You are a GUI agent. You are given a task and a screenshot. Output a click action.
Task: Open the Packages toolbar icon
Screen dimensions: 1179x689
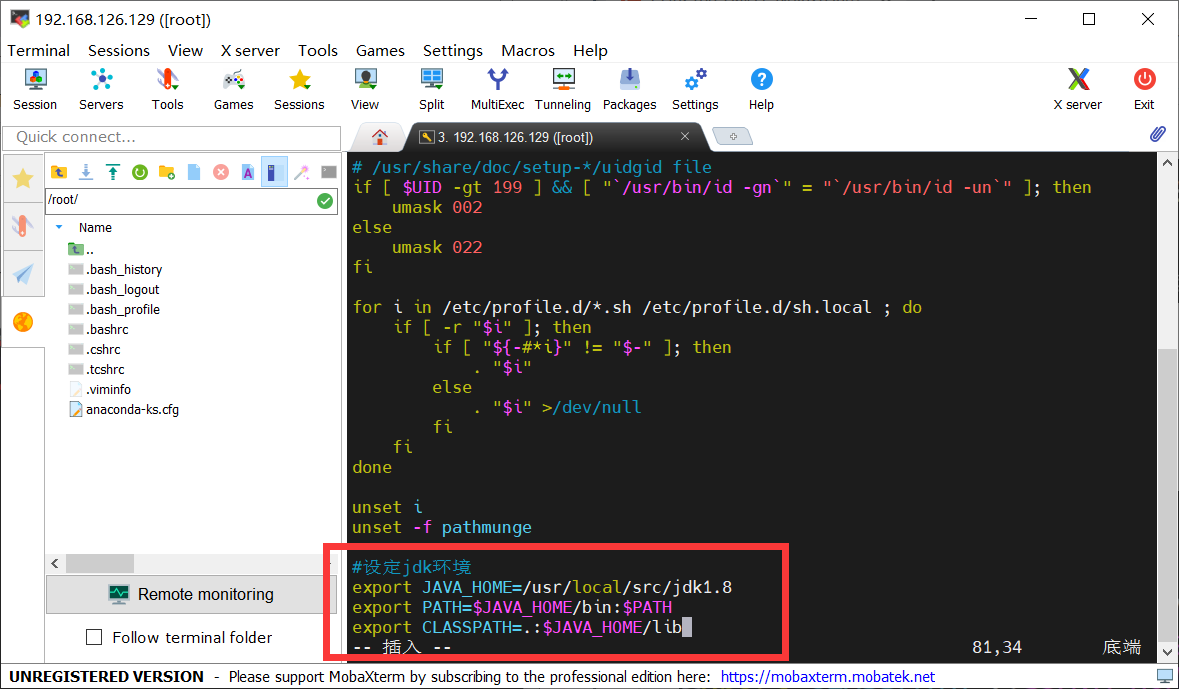629,89
